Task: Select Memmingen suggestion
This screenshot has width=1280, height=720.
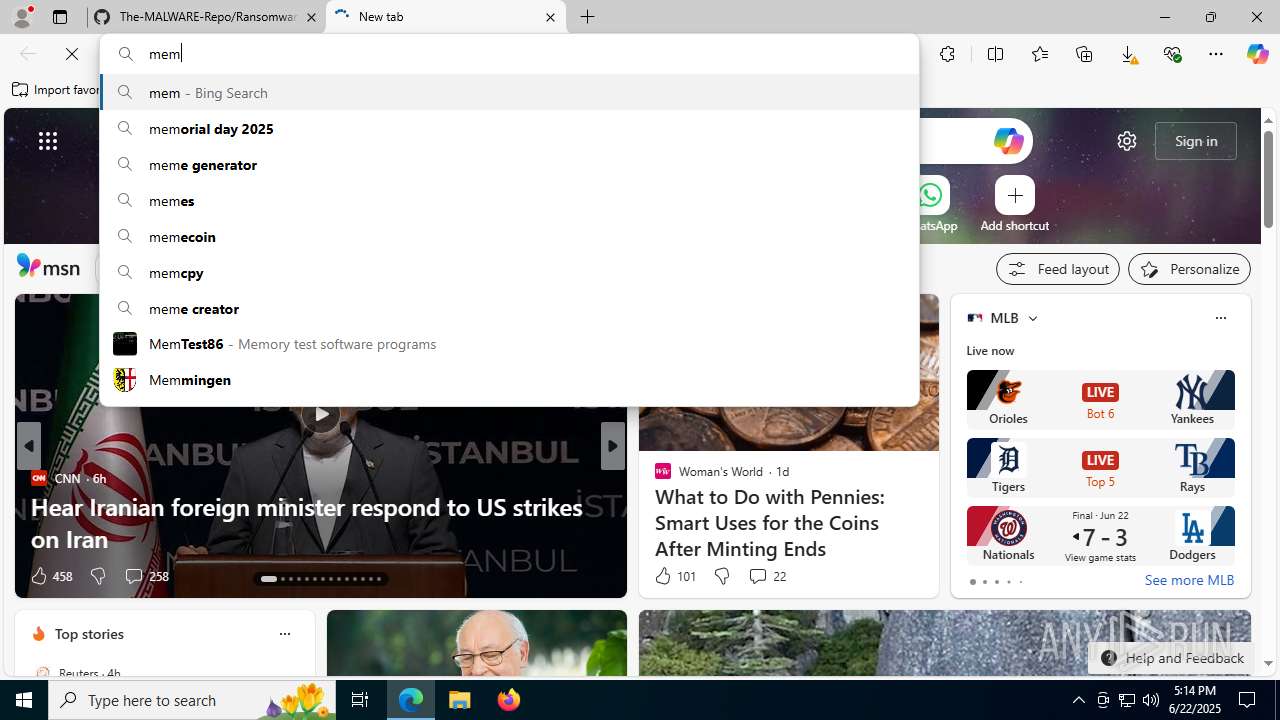Action: [x=509, y=380]
